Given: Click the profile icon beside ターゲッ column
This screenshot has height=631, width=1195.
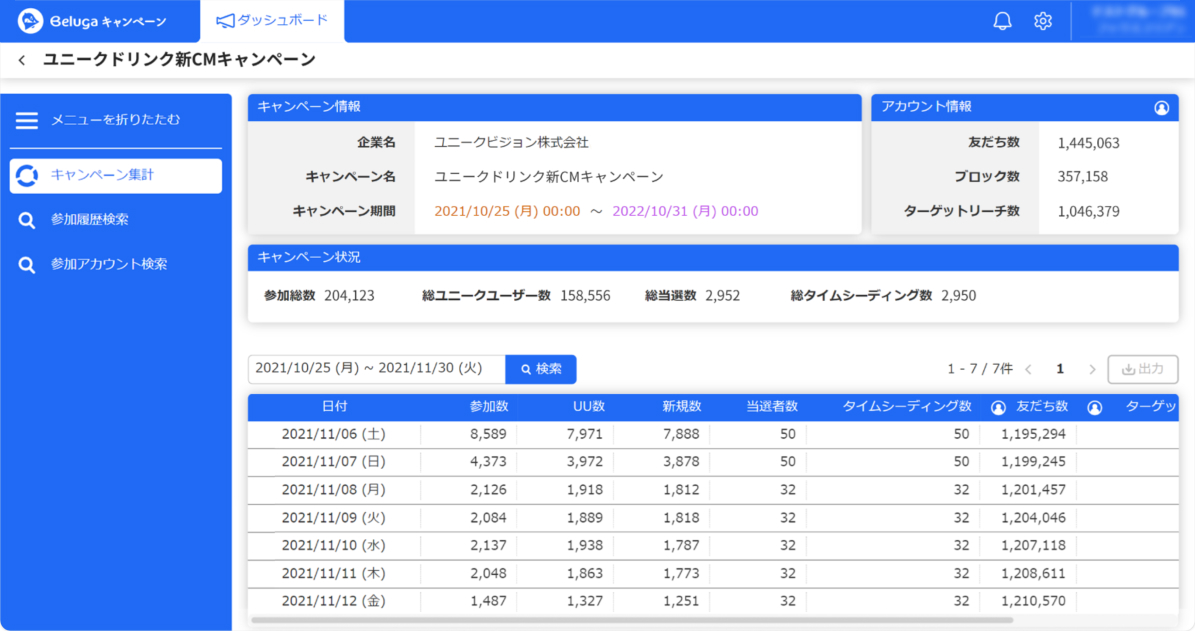Looking at the screenshot, I should tap(1094, 407).
